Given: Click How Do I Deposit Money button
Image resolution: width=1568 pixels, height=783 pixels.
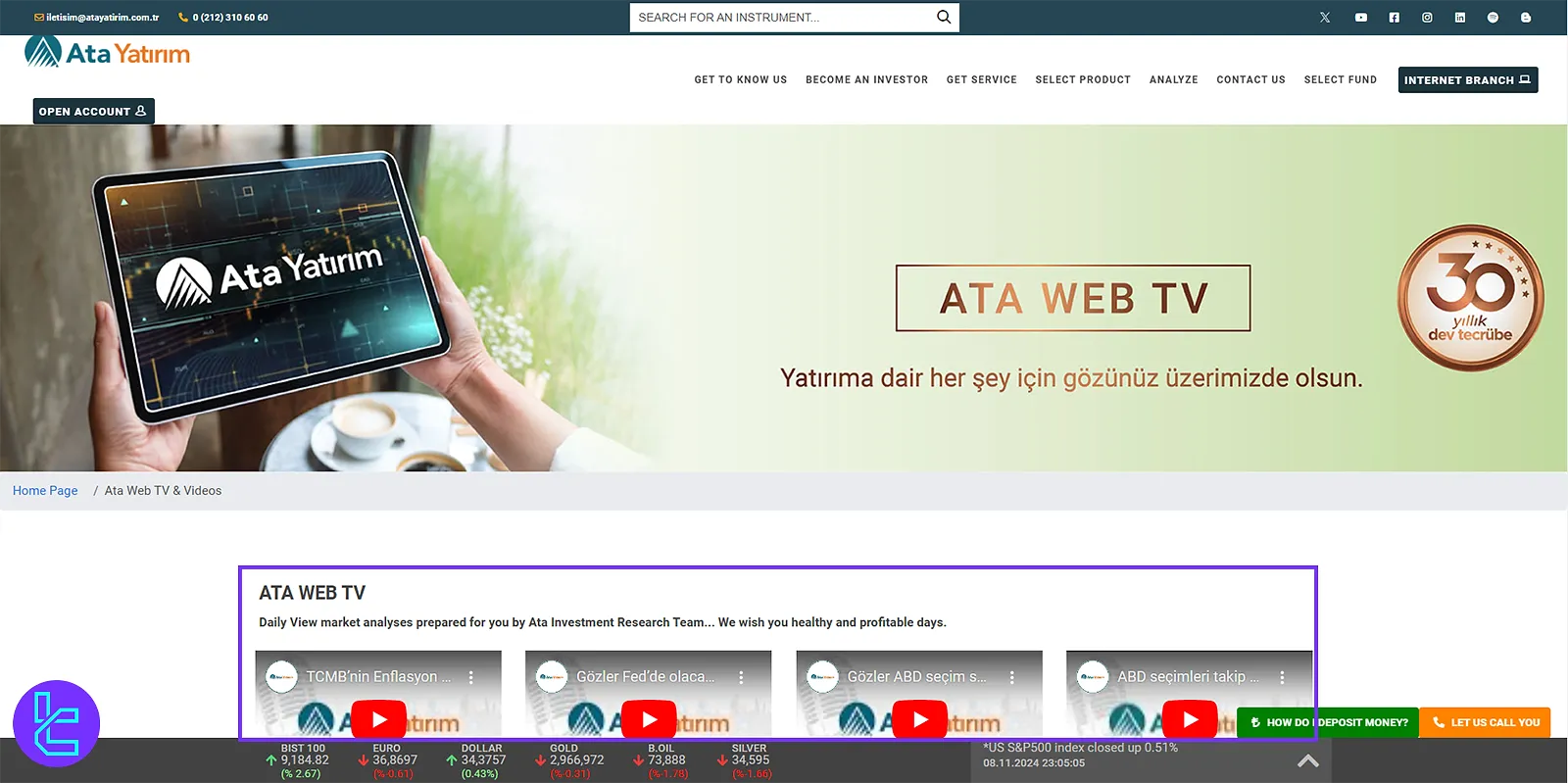Looking at the screenshot, I should tap(1328, 722).
